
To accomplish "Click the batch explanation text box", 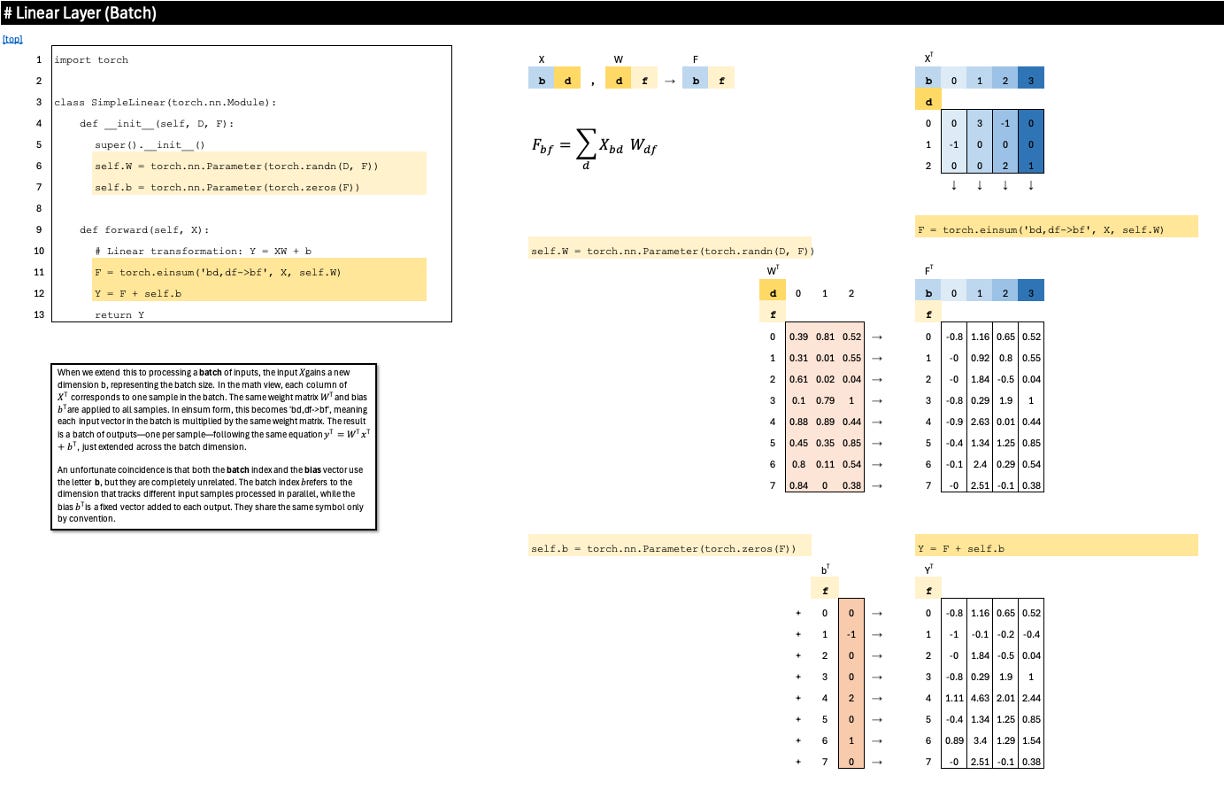I will click(x=213, y=440).
